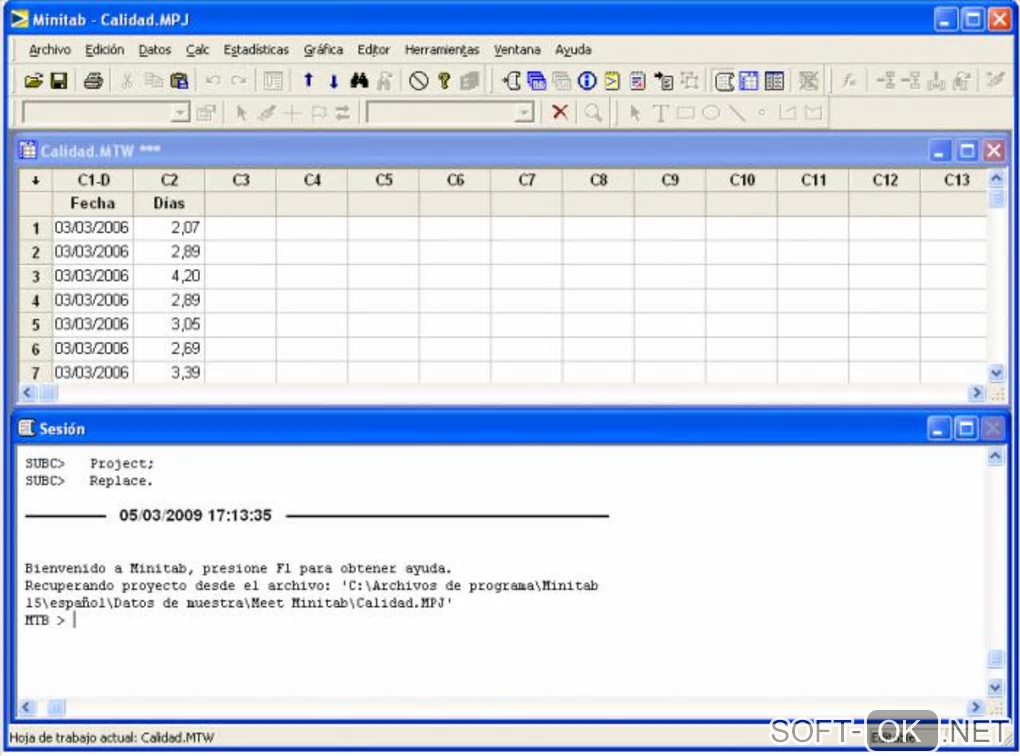The height and width of the screenshot is (756, 1020).
Task: Open the Edición menu
Action: 104,49
